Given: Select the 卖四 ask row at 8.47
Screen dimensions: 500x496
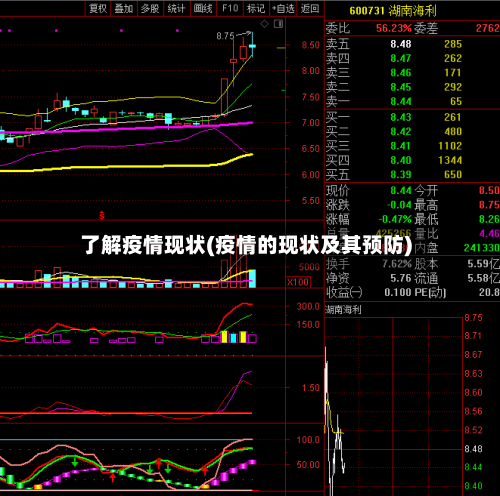Looking at the screenshot, I should 412,58.
